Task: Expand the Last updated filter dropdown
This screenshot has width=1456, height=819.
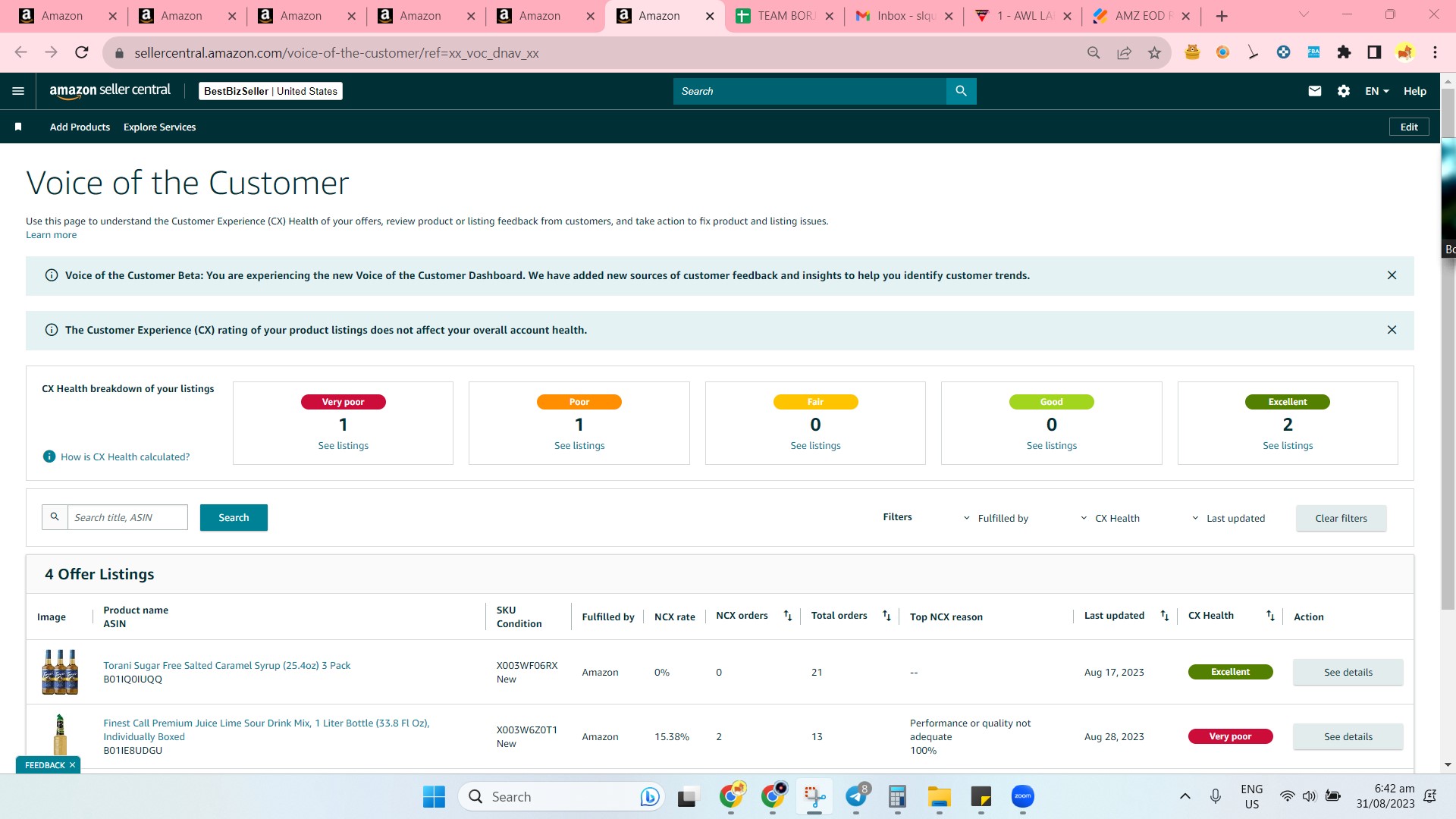Action: click(x=1228, y=518)
